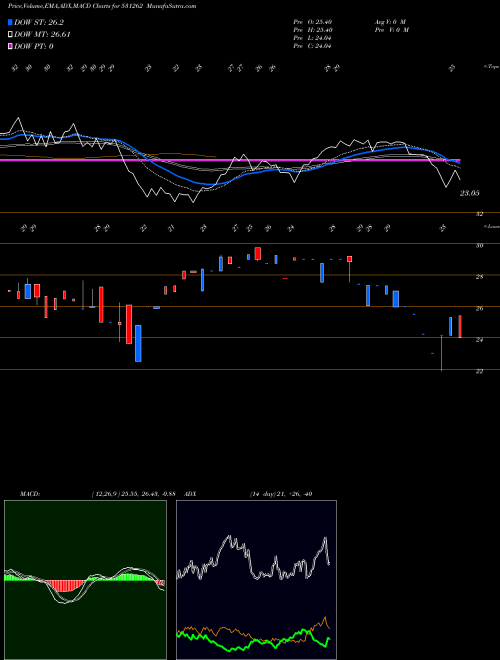The image size is (500, 660).
Task: Select the 'DOW PT: 0' legend label
Action: coord(34,46)
